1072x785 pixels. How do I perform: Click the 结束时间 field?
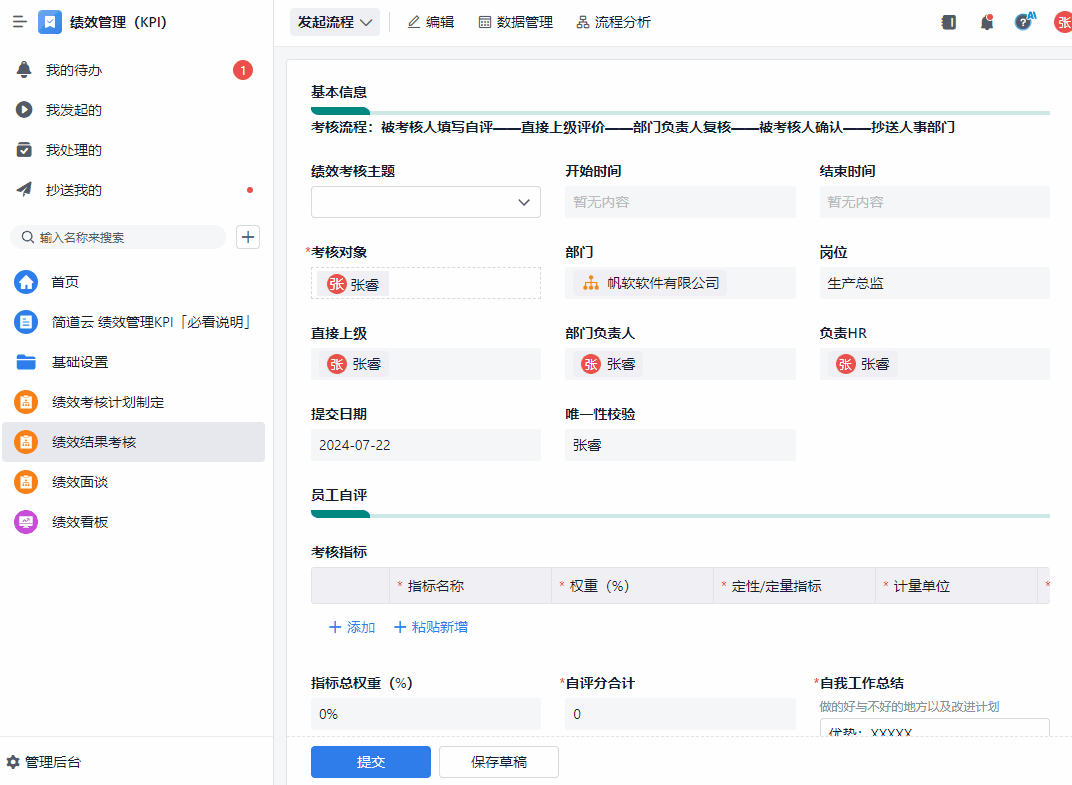click(x=935, y=202)
